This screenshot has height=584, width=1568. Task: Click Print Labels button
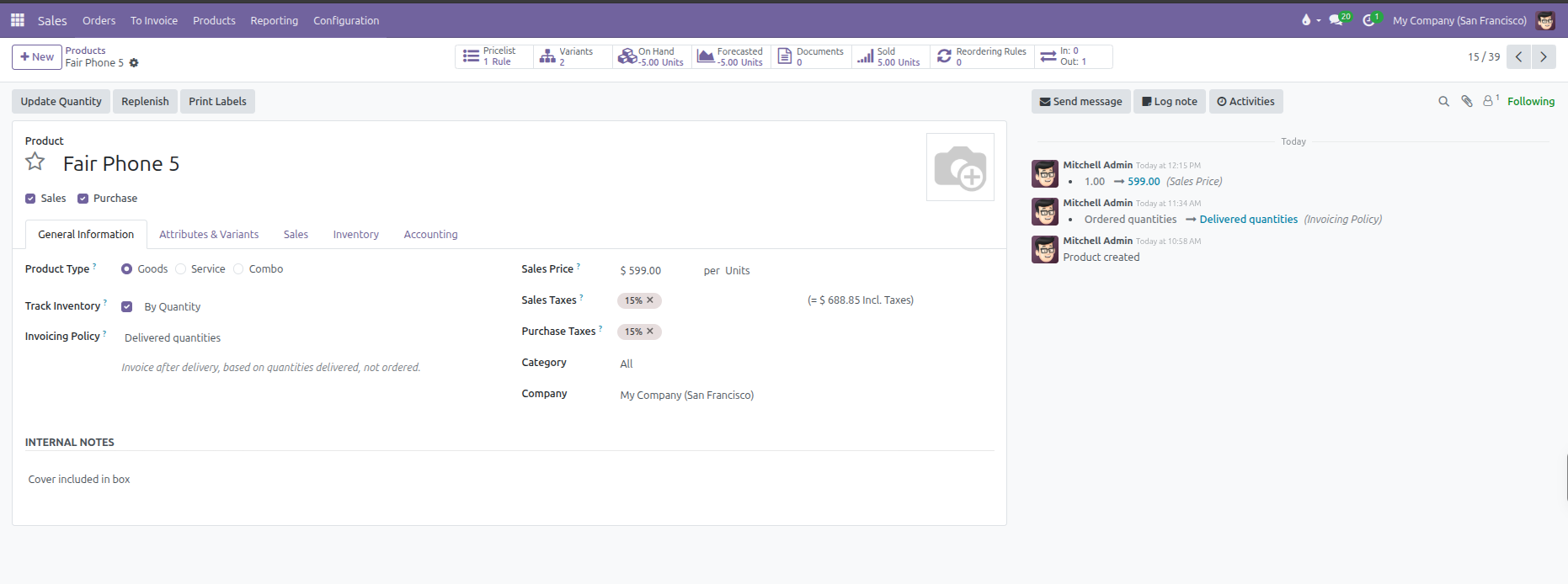[x=217, y=102]
